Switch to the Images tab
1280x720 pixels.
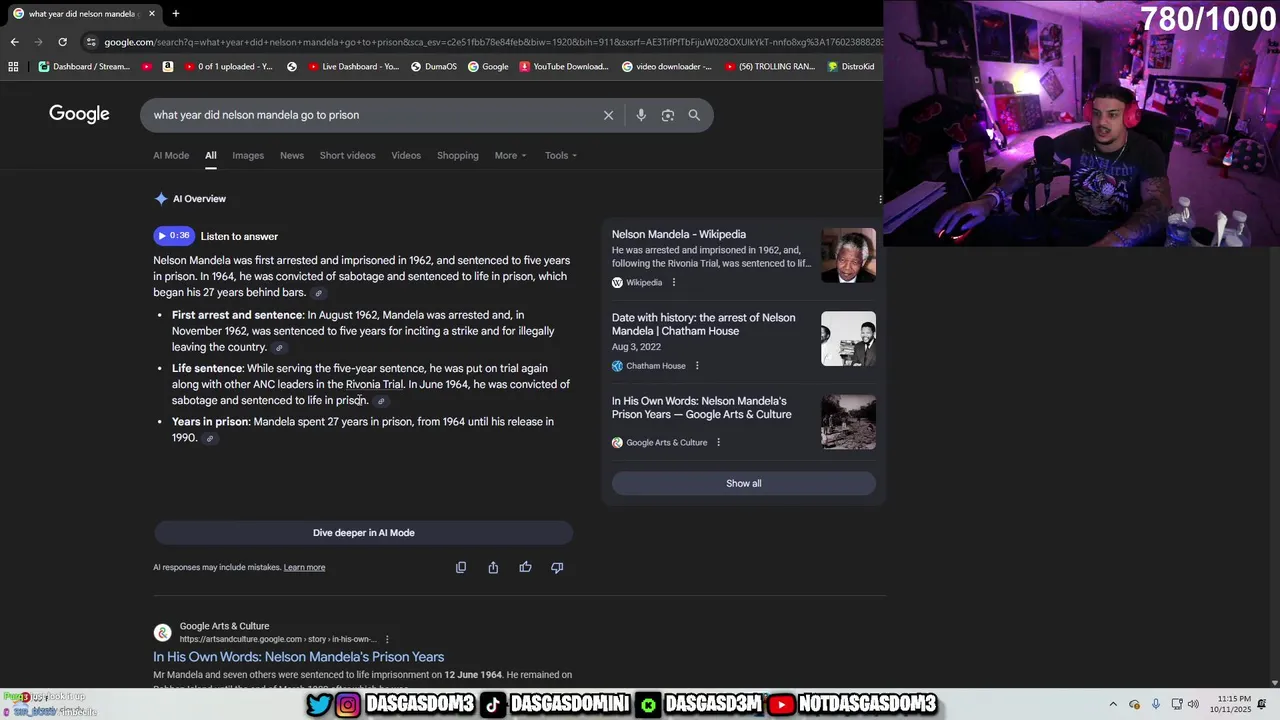tap(248, 155)
